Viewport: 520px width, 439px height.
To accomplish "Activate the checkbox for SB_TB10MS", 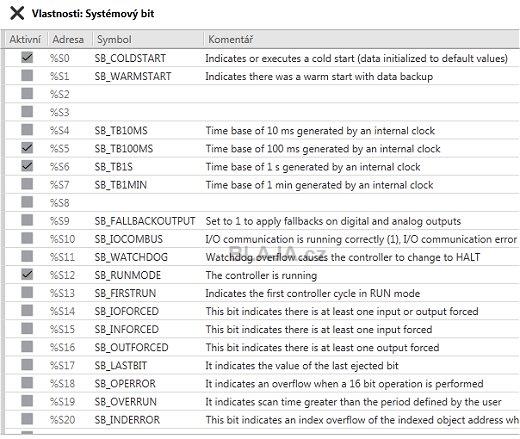I will coord(27,129).
